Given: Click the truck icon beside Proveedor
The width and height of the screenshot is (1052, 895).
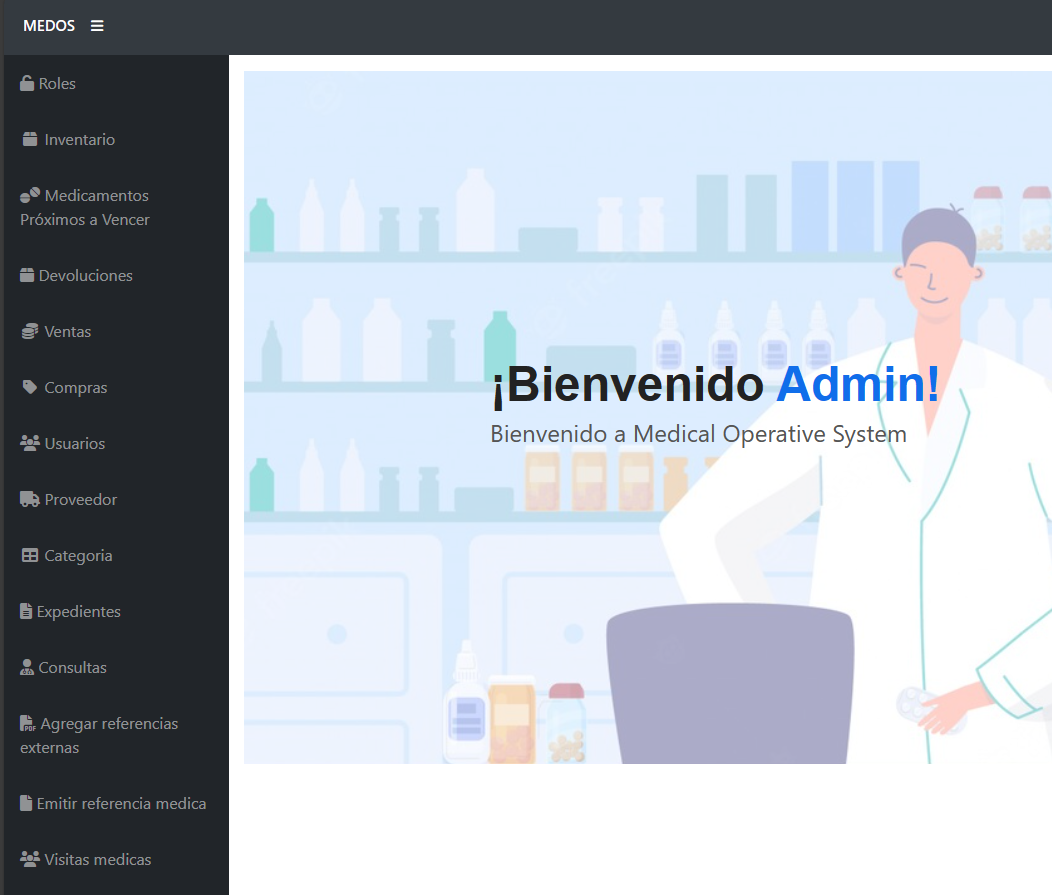Looking at the screenshot, I should pos(30,499).
